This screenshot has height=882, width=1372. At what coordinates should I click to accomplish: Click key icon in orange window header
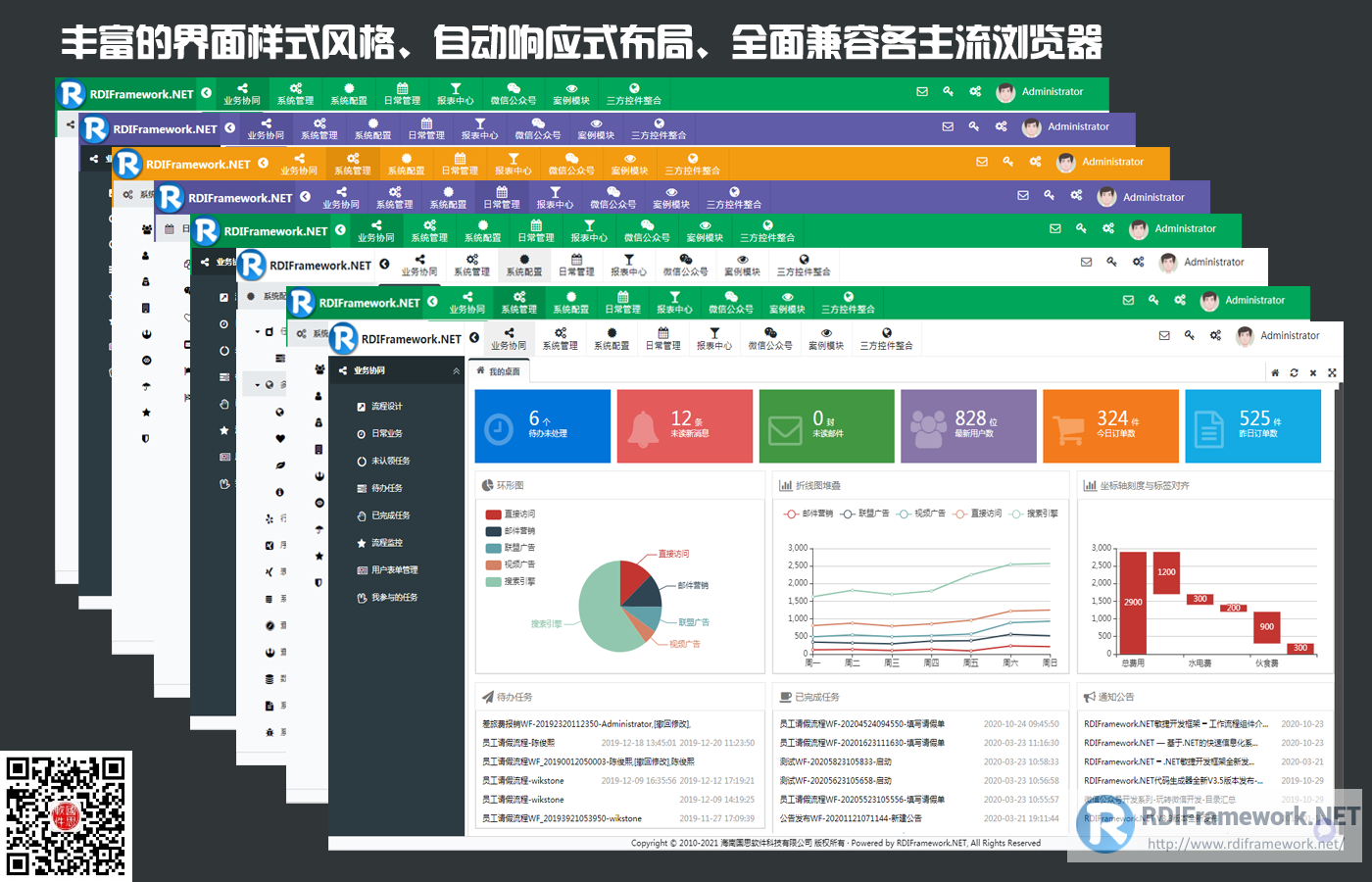(1007, 162)
